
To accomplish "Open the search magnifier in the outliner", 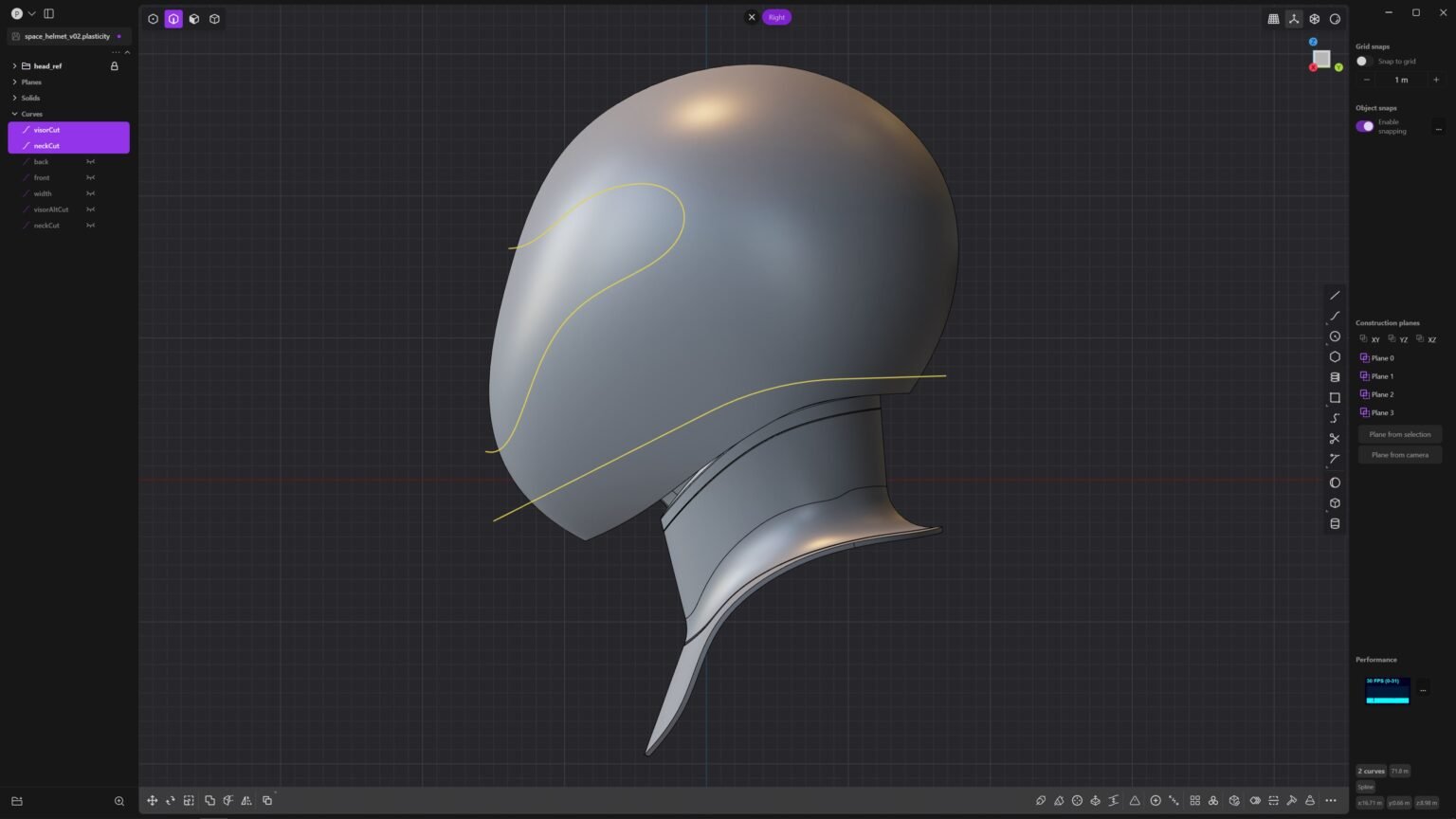I will (119, 801).
